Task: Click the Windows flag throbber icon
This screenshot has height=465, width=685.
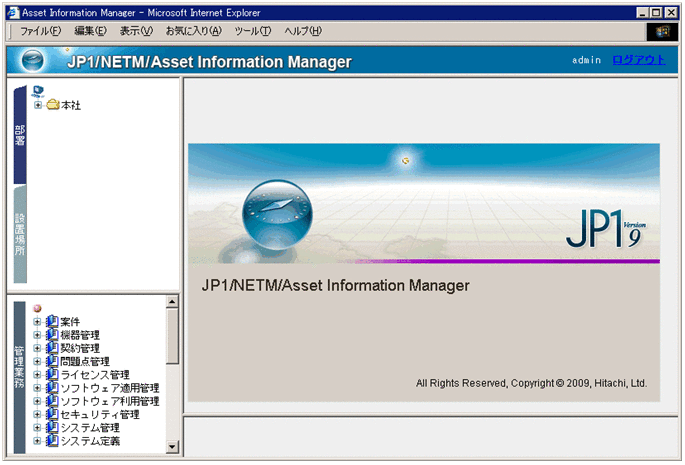Action: point(662,31)
